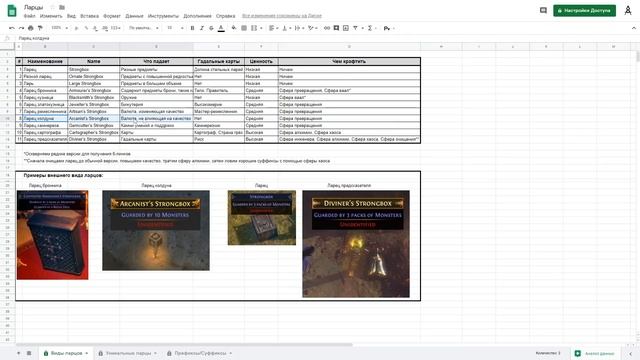Open the Вид menu
640x360 pixels.
click(71, 16)
